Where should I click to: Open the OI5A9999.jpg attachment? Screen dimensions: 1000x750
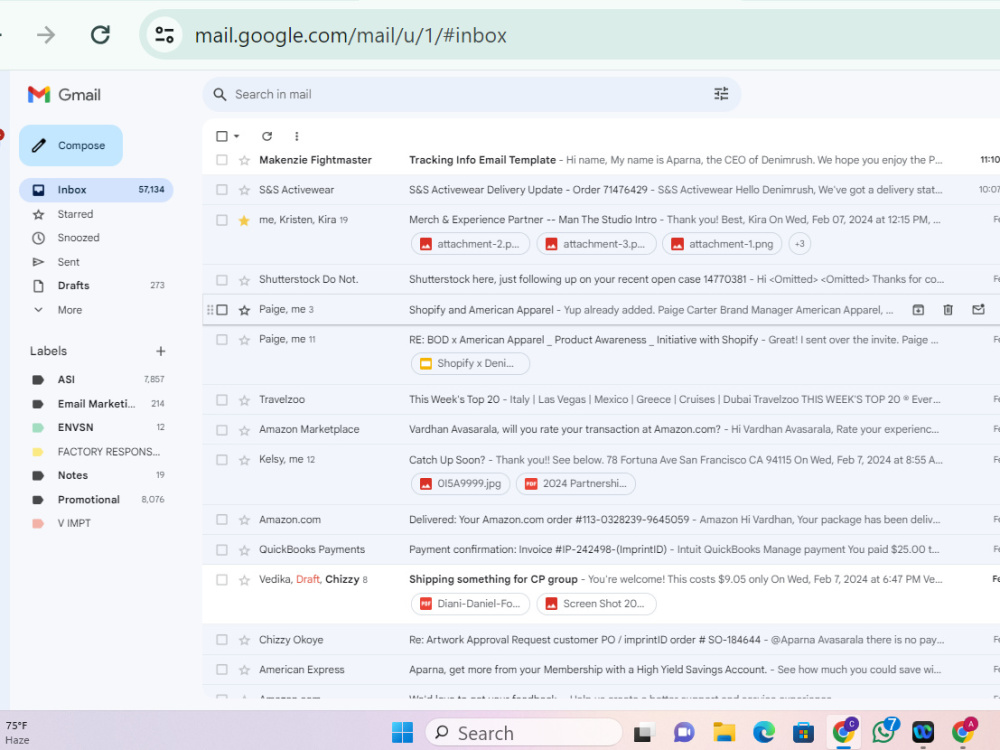click(x=460, y=483)
